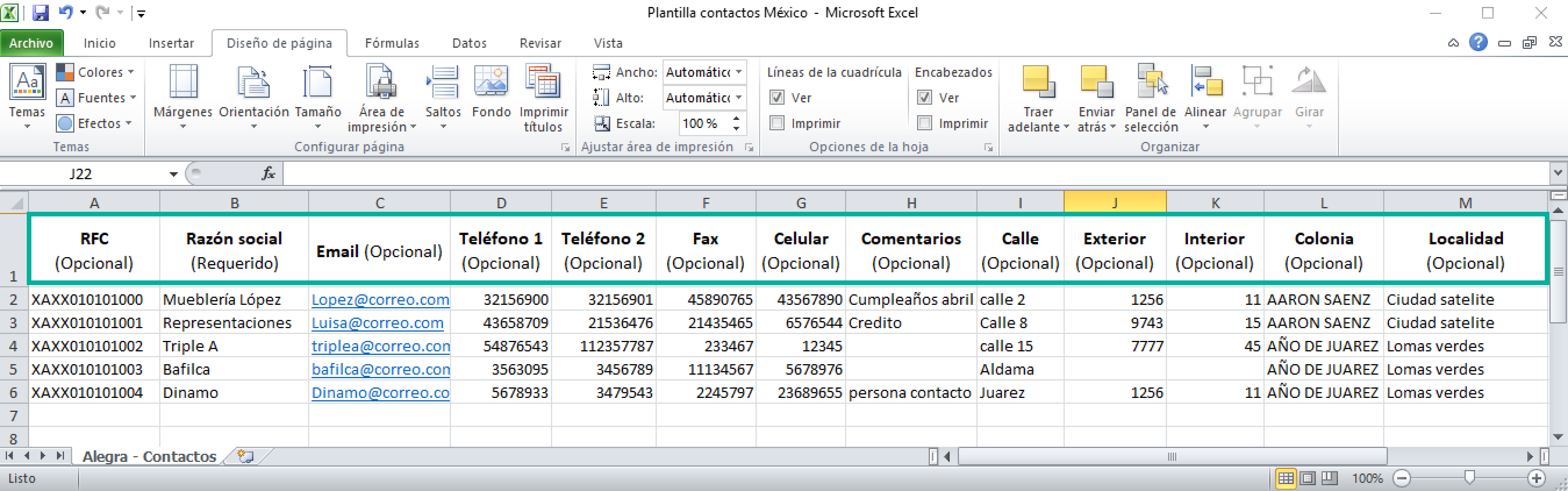Click the insert function fx icon
Viewport: 1568px width, 491px height.
268,174
